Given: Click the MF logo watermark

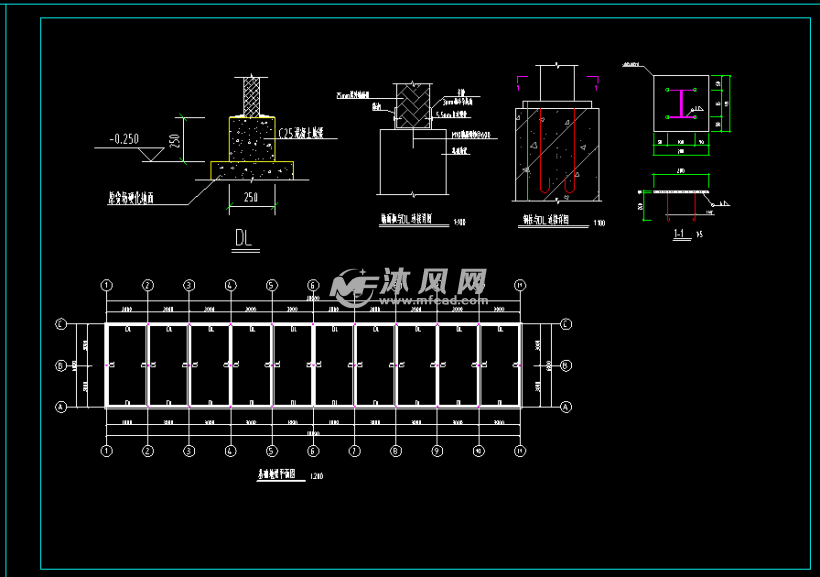Looking at the screenshot, I should pyautogui.click(x=354, y=286).
